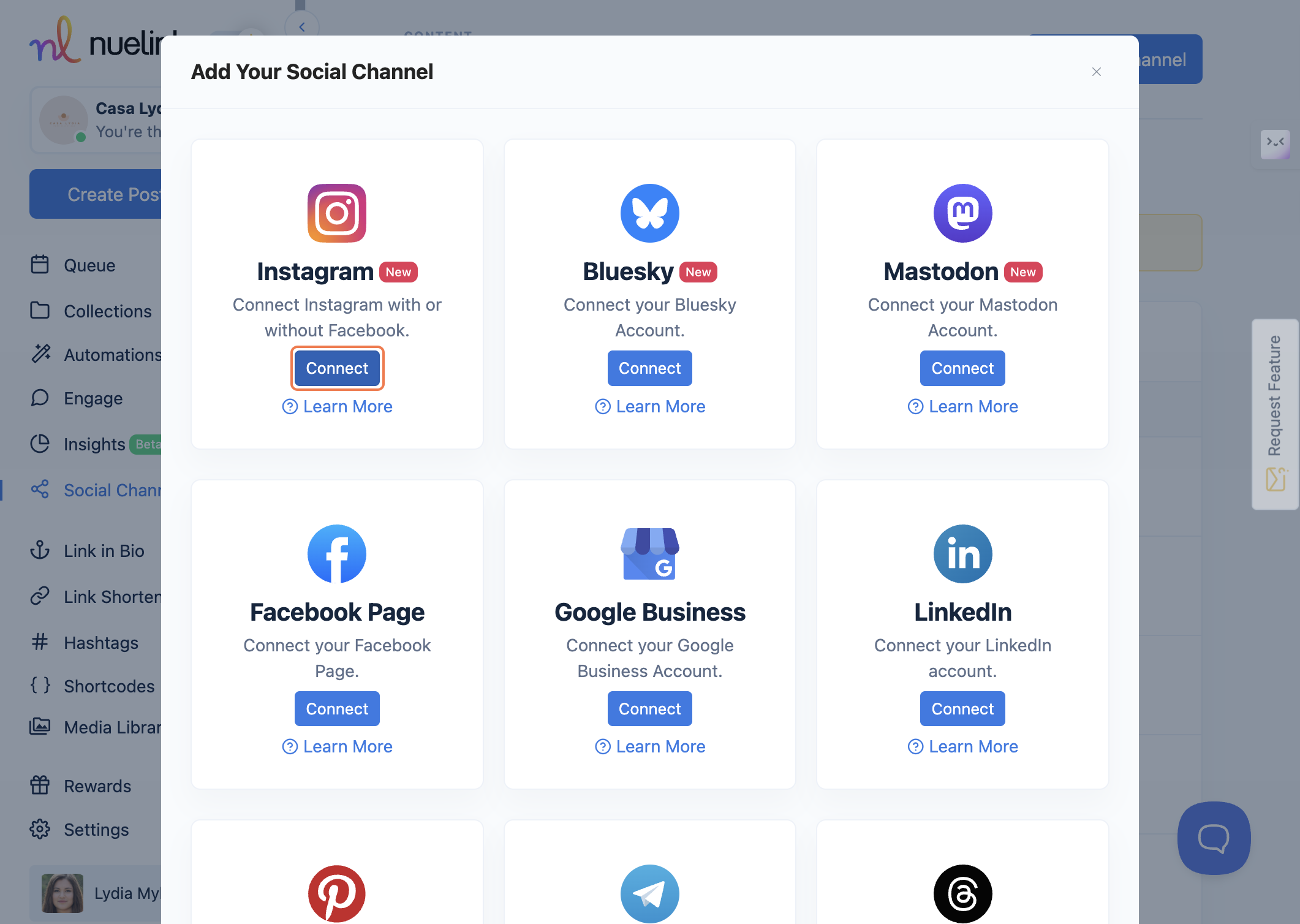Click the Link in Bio anchor icon

(40, 550)
